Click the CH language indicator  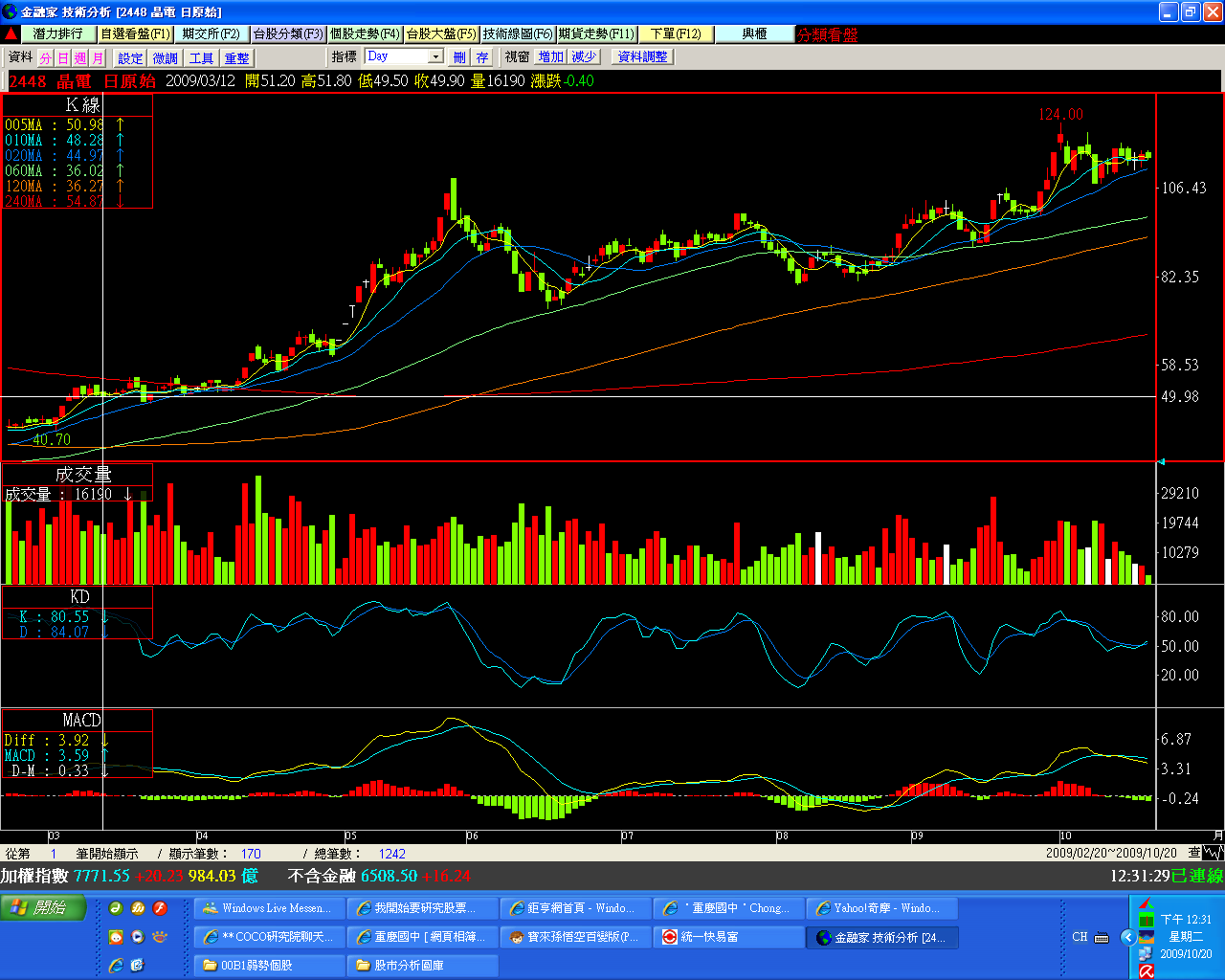[1080, 937]
